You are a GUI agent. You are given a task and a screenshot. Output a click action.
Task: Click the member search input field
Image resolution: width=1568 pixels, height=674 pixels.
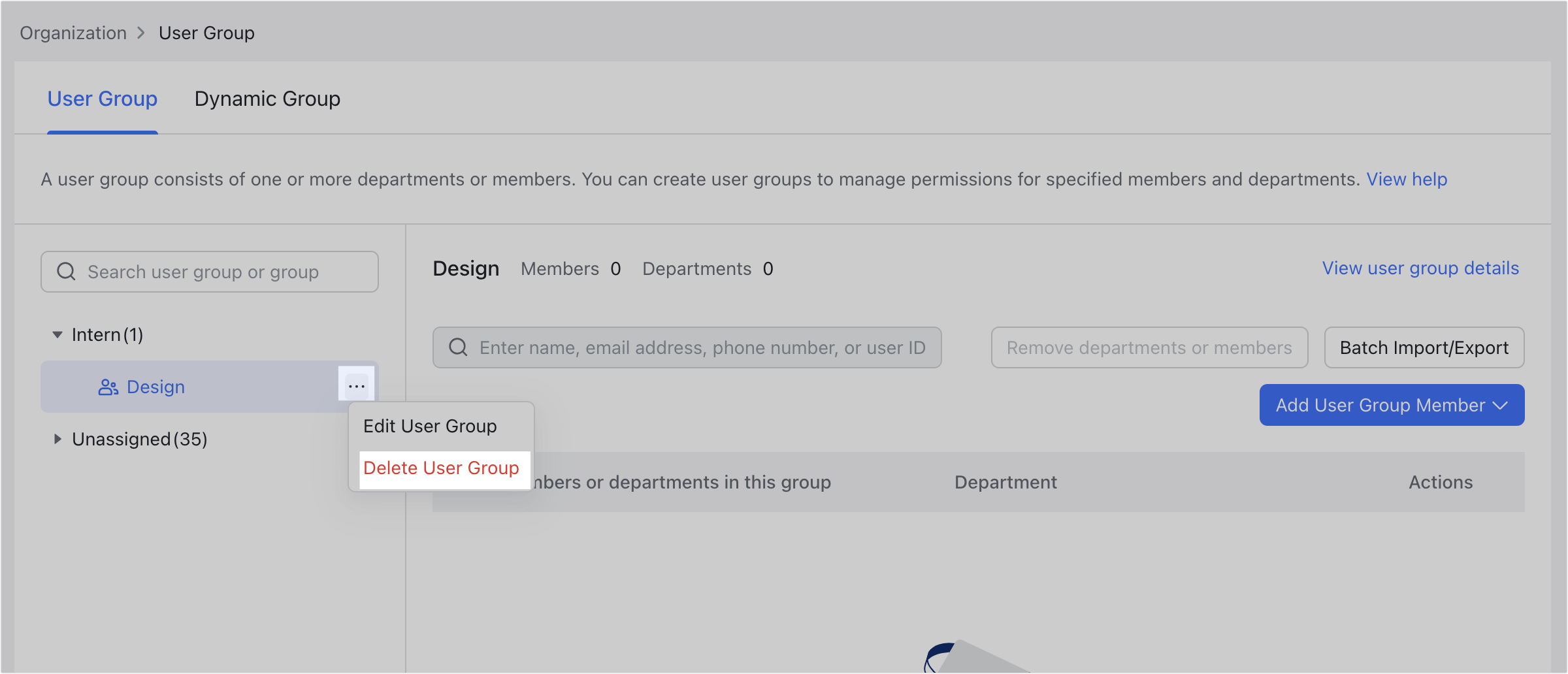686,347
